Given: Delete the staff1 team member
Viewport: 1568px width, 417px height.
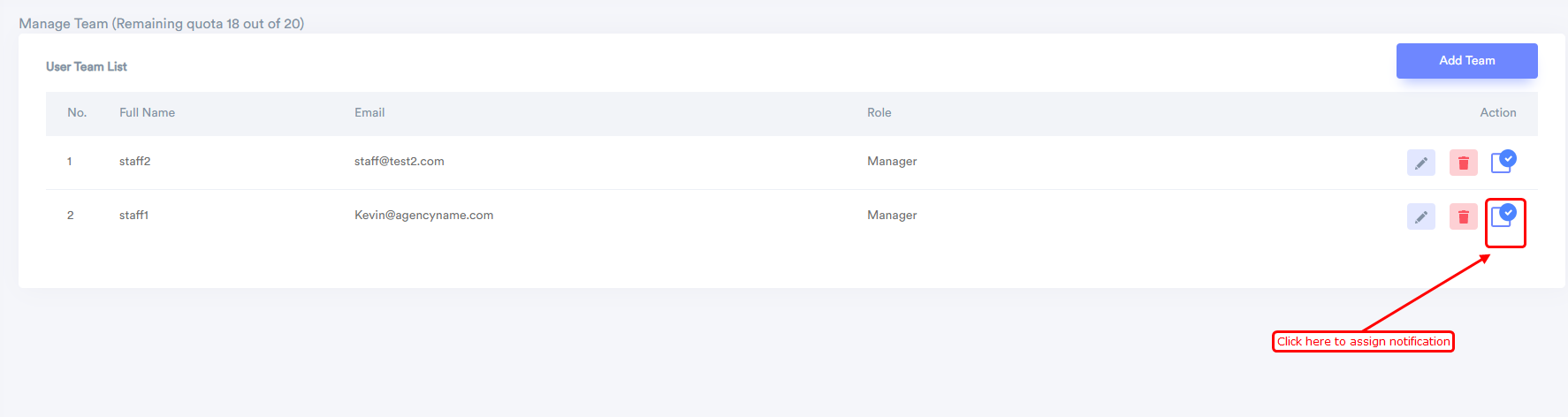Looking at the screenshot, I should [1463, 216].
